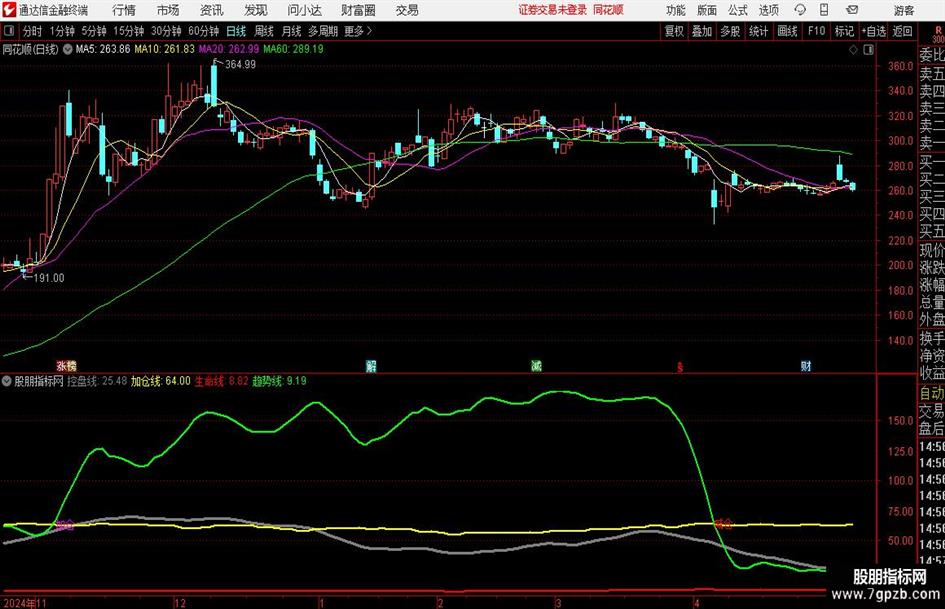Open the F10 company info
The width and height of the screenshot is (945, 609).
coord(817,31)
